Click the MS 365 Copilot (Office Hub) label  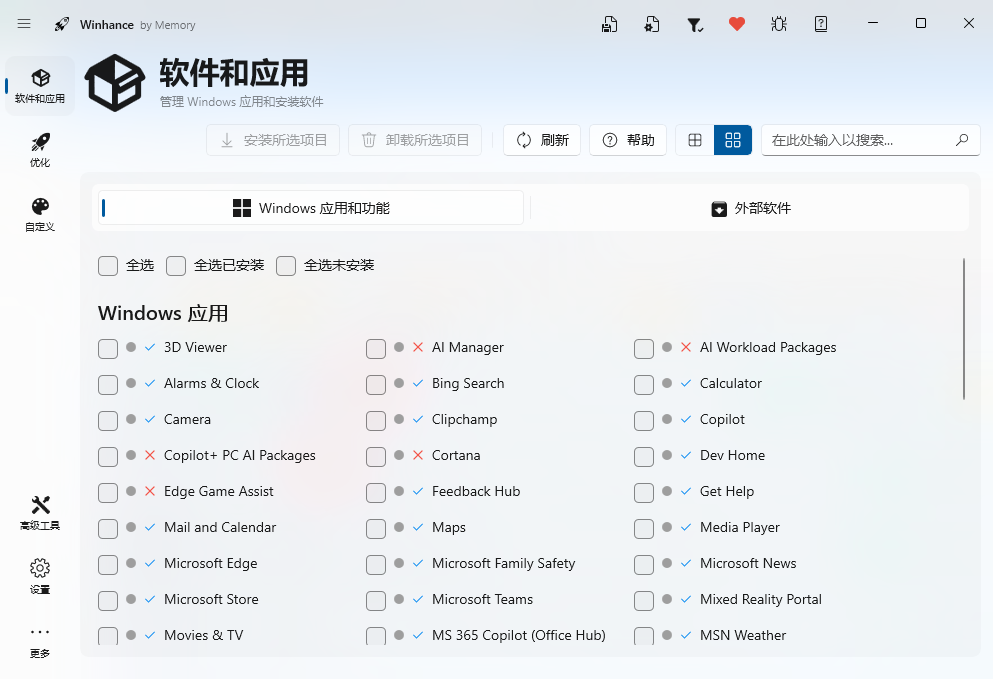pyautogui.click(x=519, y=635)
